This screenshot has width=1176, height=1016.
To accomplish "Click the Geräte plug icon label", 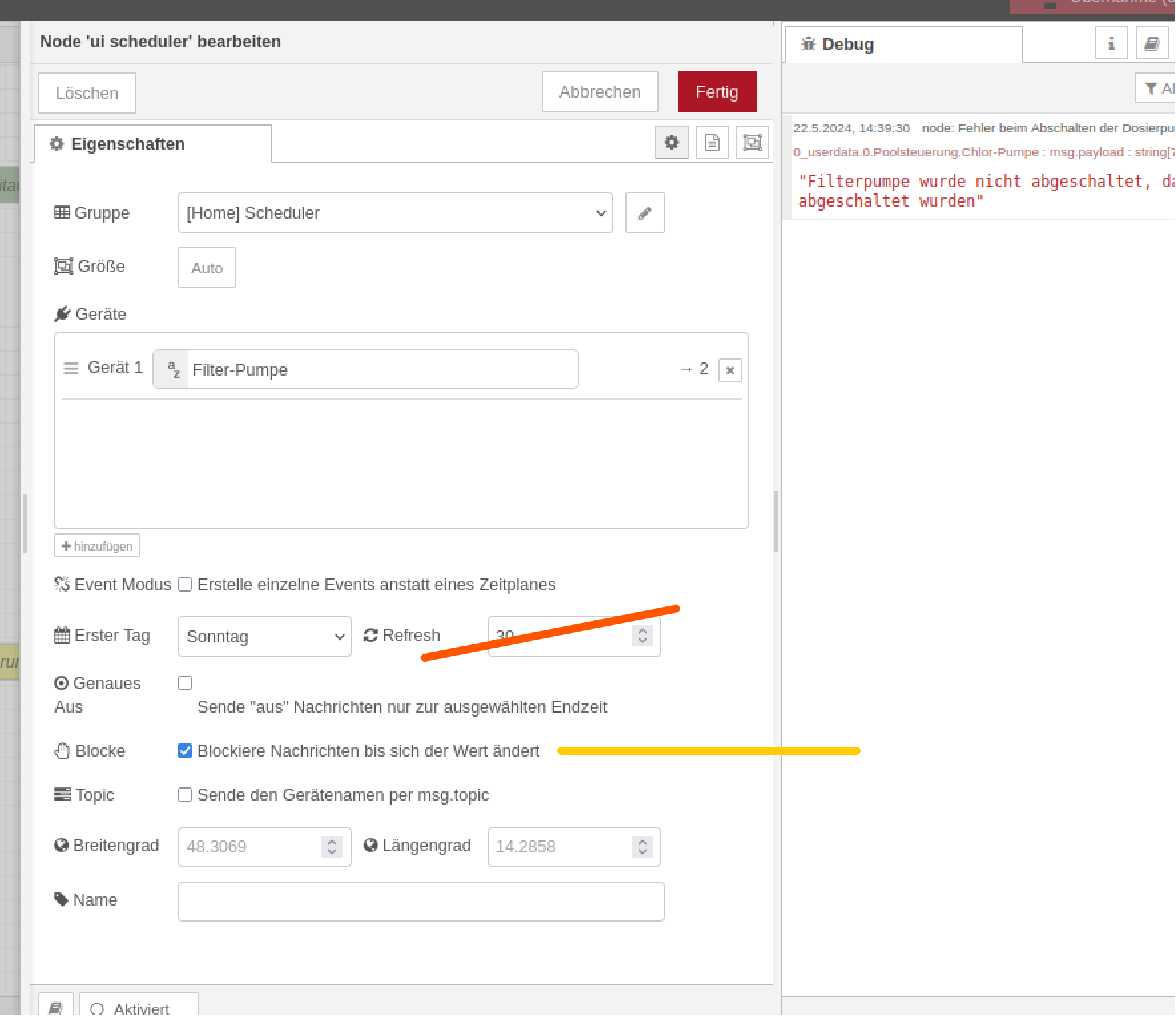I will click(x=63, y=314).
